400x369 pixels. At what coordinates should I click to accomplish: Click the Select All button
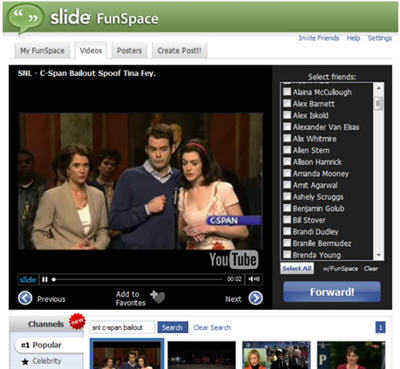(297, 268)
